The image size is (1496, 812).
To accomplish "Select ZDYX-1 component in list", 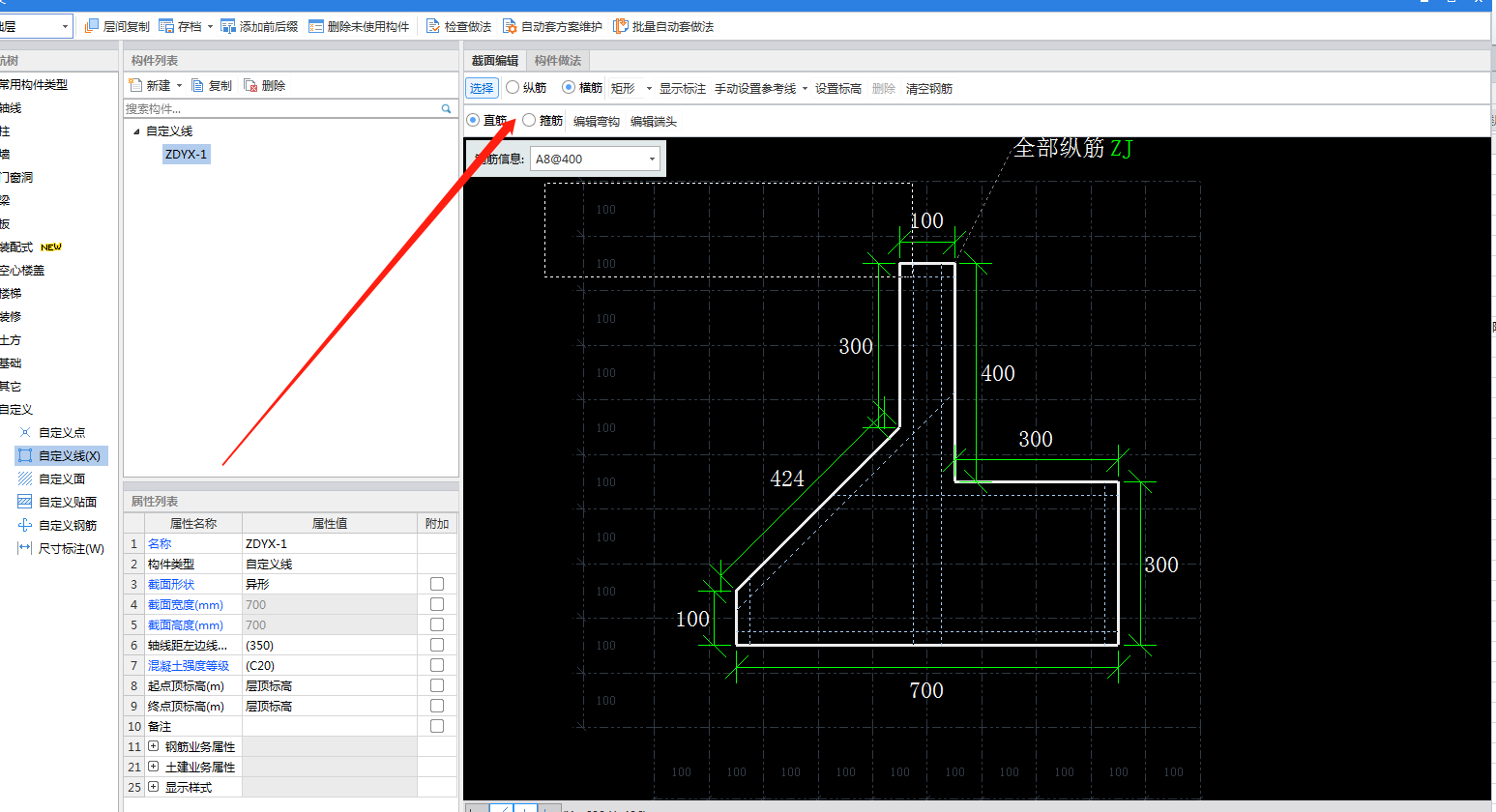I will 186,154.
